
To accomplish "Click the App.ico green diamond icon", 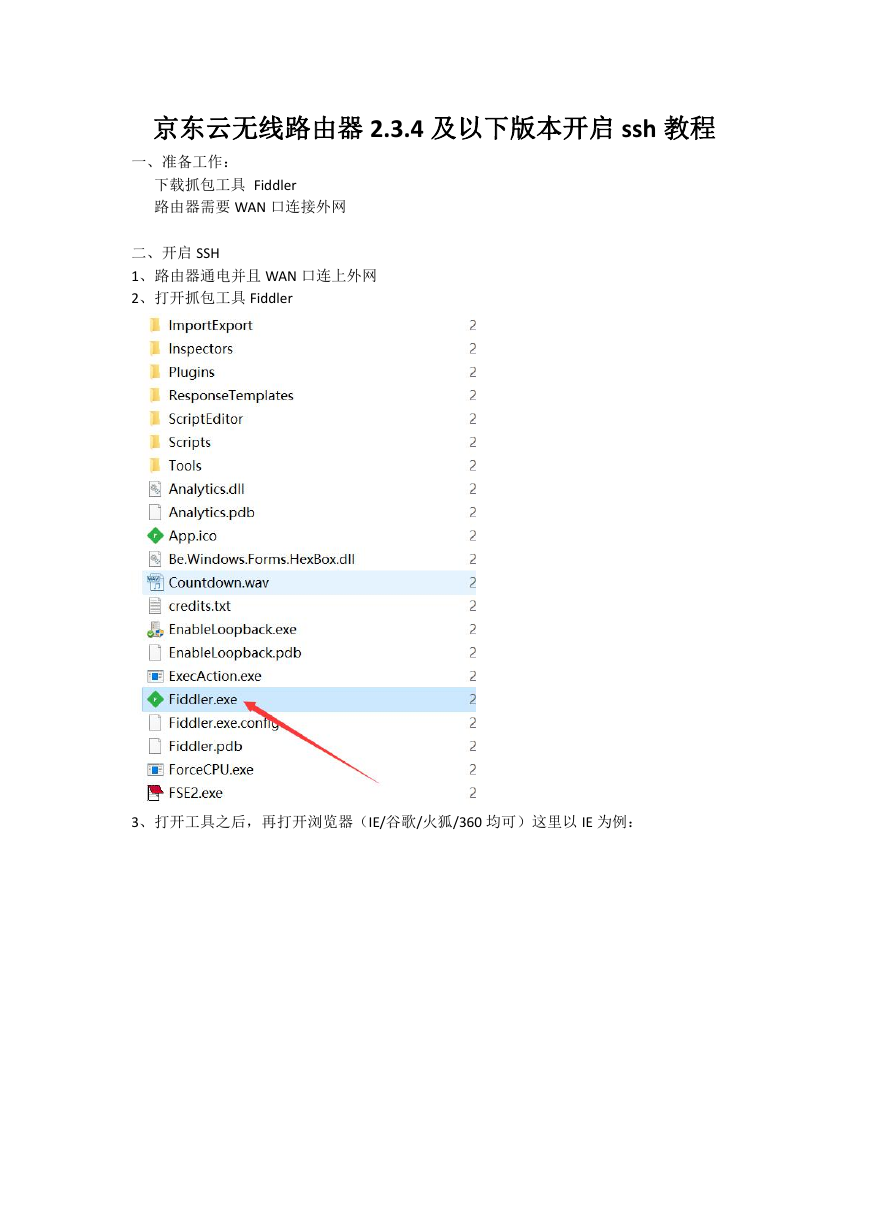I will (155, 536).
